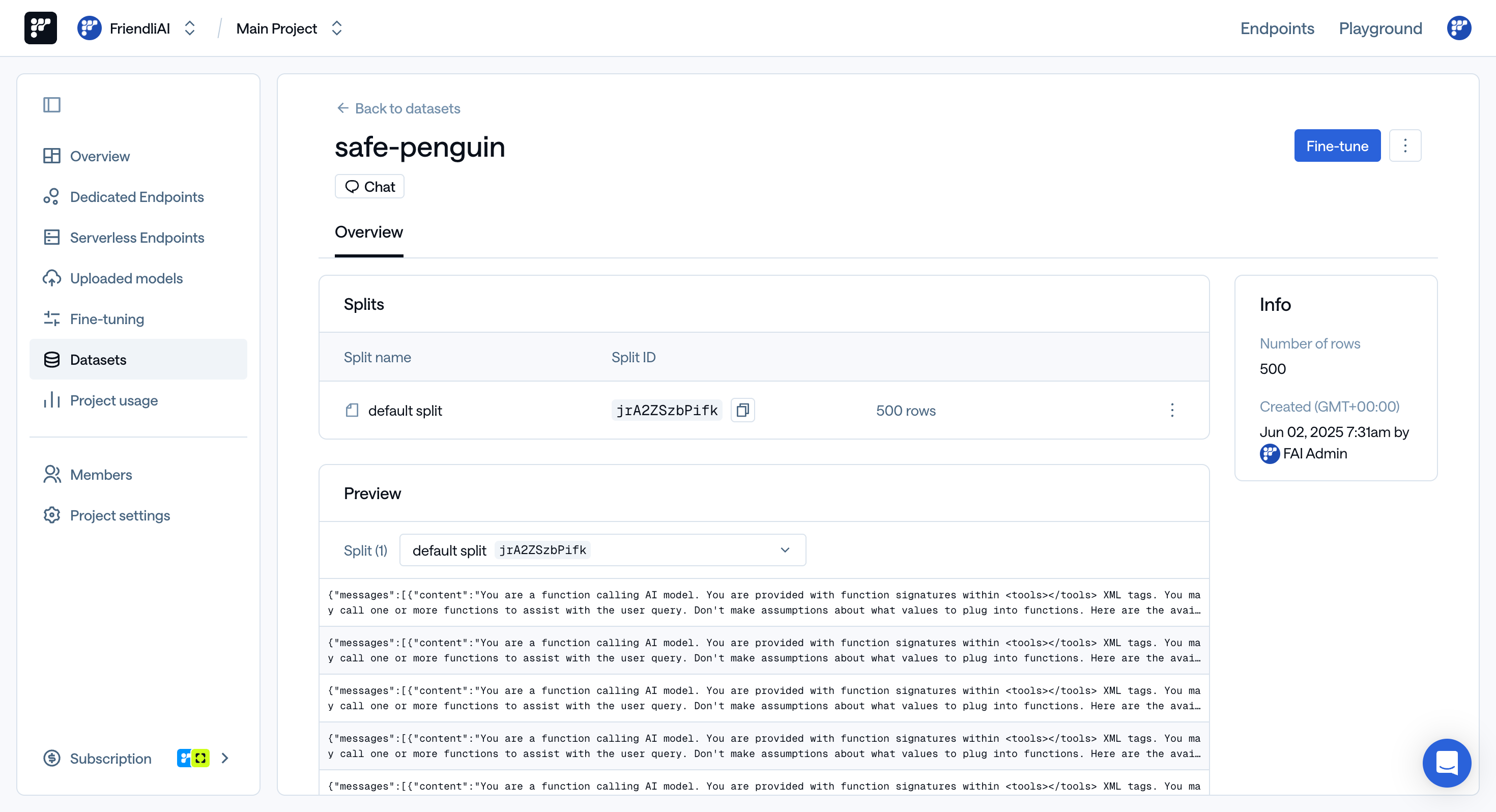The height and width of the screenshot is (812, 1496).
Task: Switch to the Overview tab
Action: (369, 232)
